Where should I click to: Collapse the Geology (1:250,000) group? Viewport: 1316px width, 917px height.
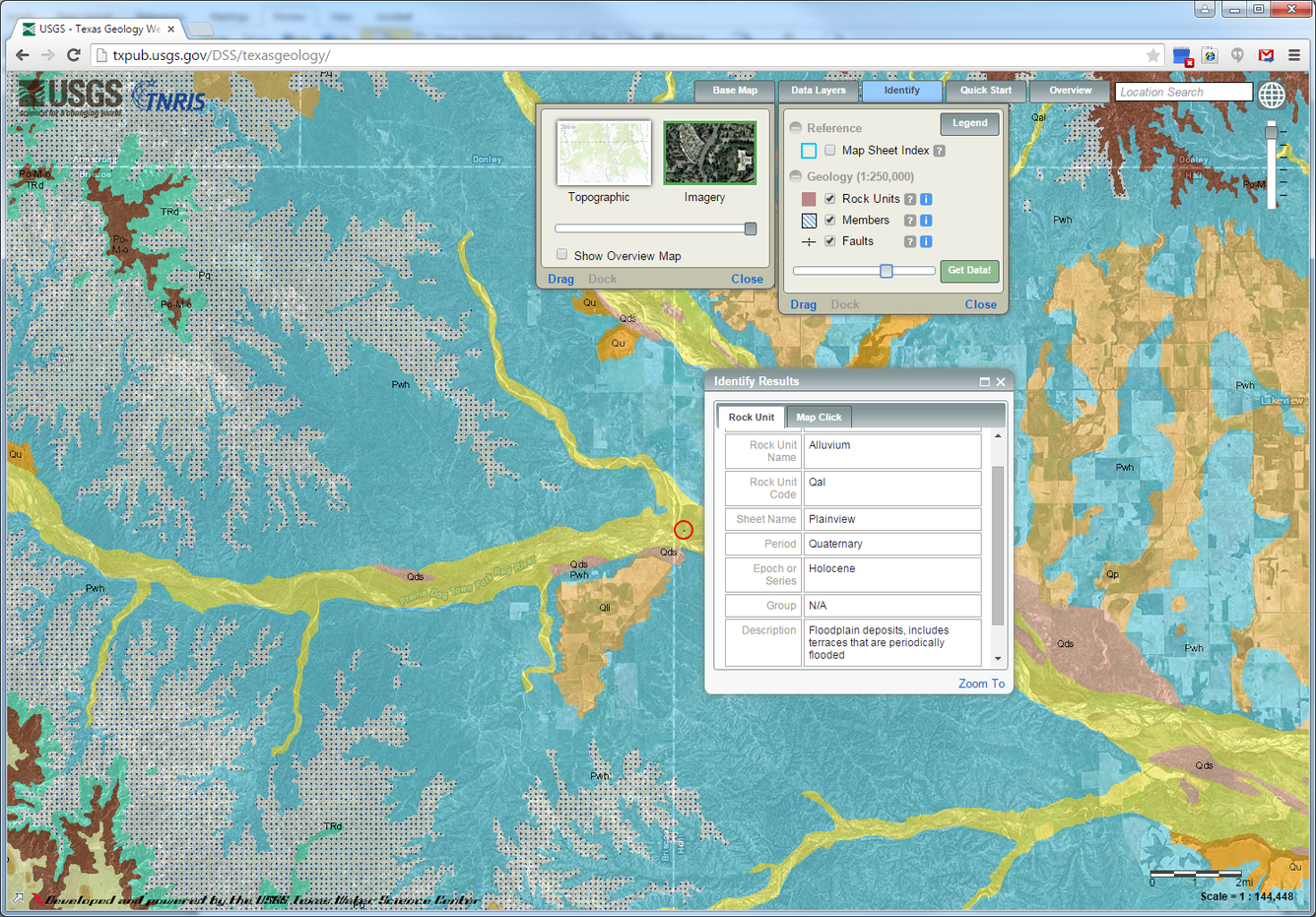tap(796, 177)
